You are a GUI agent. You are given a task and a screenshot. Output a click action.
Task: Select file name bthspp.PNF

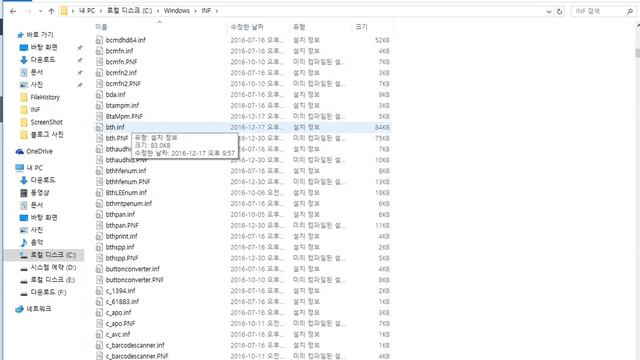tap(122, 258)
